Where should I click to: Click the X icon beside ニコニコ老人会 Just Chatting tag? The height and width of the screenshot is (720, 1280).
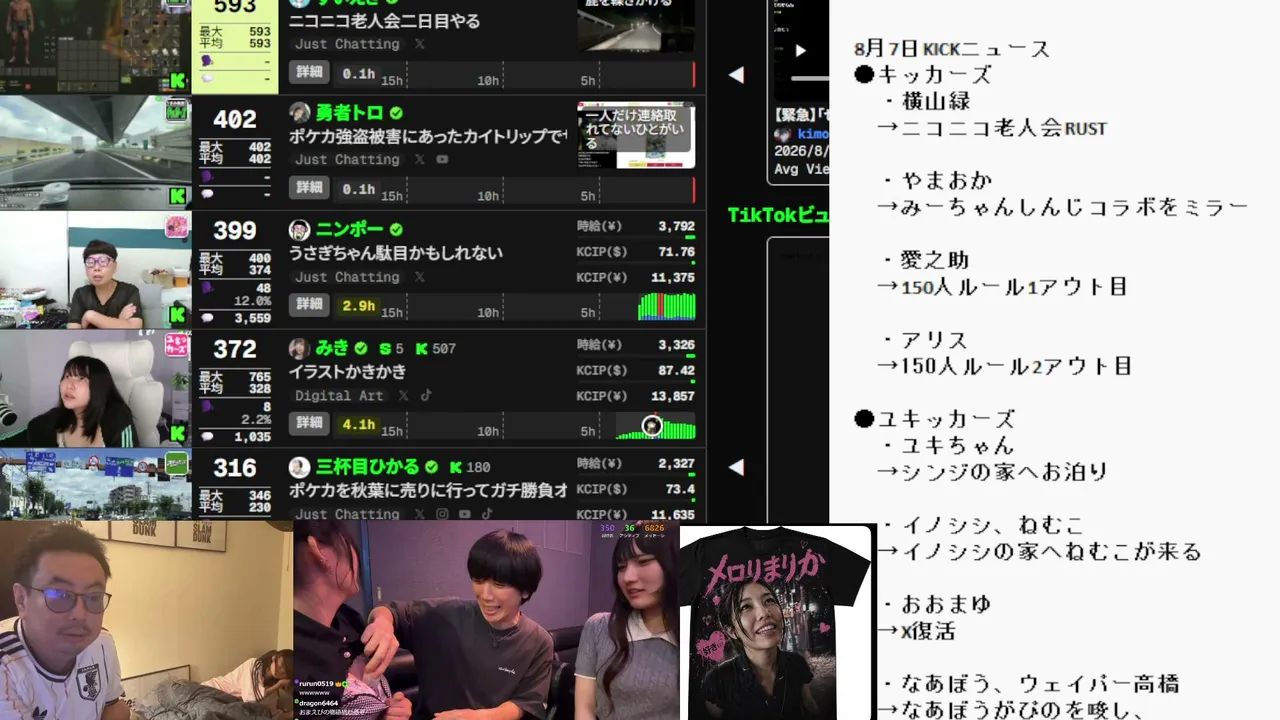(x=420, y=44)
